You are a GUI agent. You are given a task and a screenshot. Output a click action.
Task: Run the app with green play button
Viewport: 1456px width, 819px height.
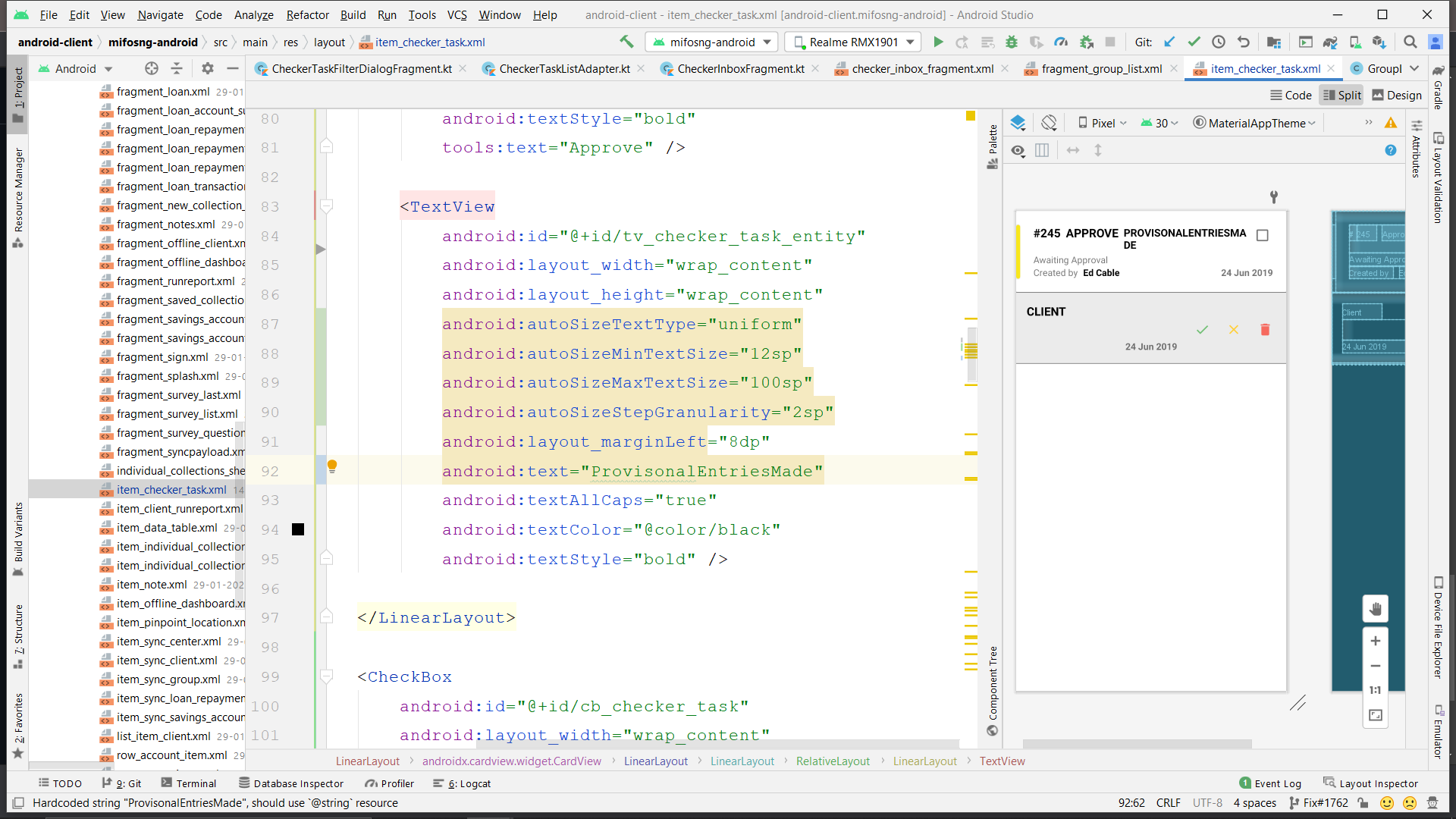938,42
